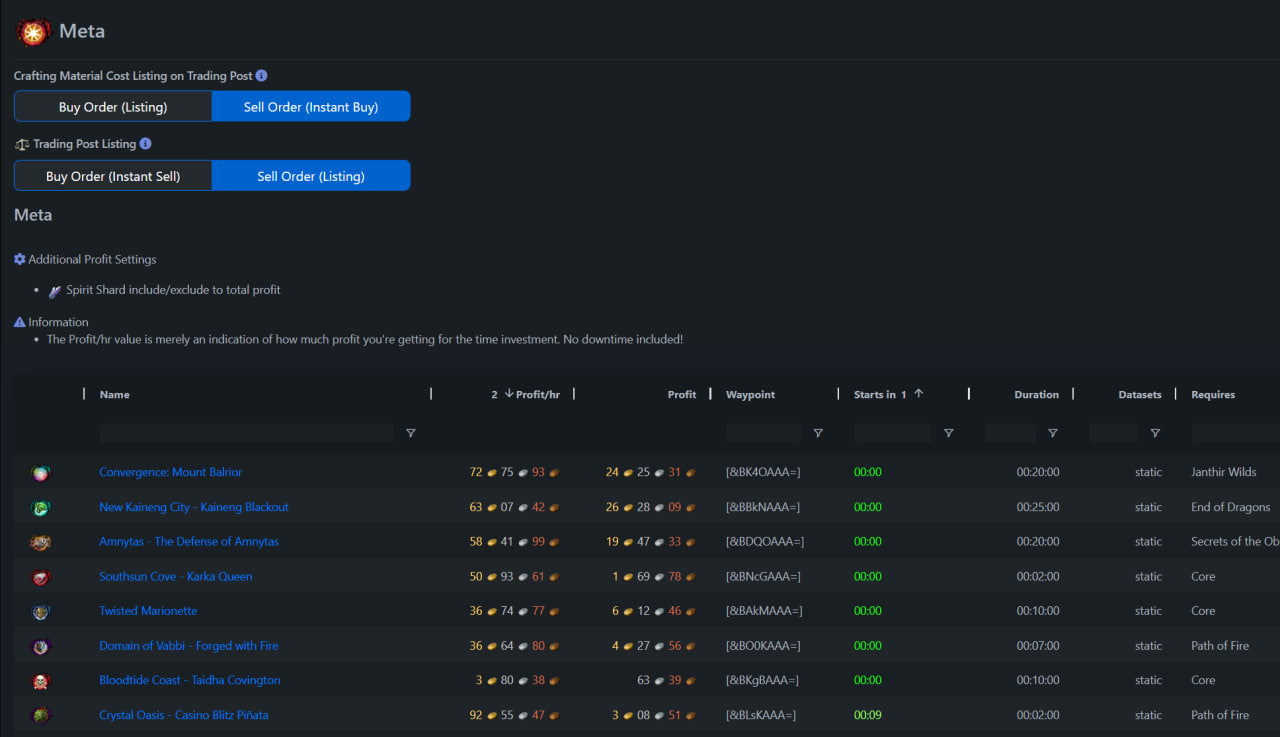Sort by the Requires column header
Screen dimensions: 1280x737
[1213, 395]
